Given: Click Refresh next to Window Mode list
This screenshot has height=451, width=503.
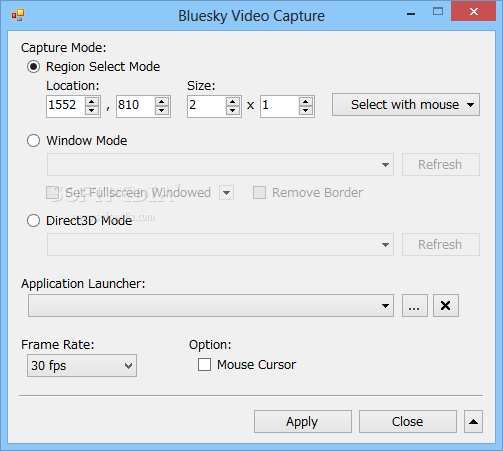Looking at the screenshot, I should coord(441,165).
